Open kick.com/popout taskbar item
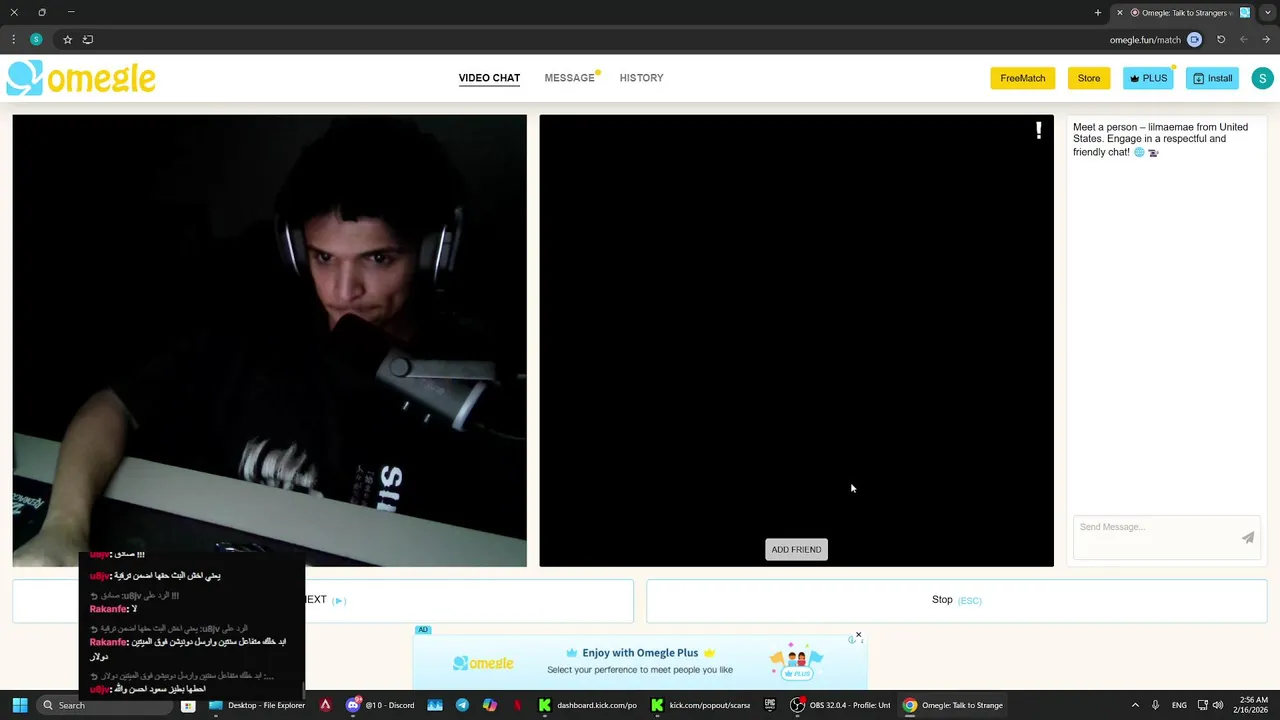 click(701, 705)
